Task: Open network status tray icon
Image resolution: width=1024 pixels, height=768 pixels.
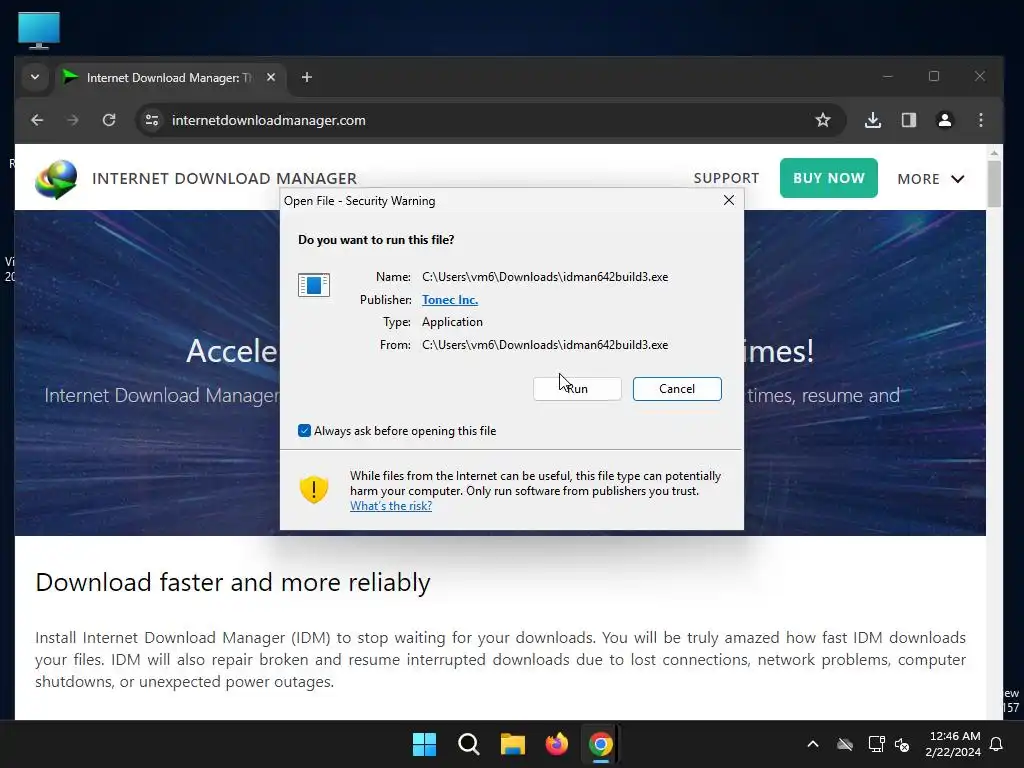Action: pos(876,744)
